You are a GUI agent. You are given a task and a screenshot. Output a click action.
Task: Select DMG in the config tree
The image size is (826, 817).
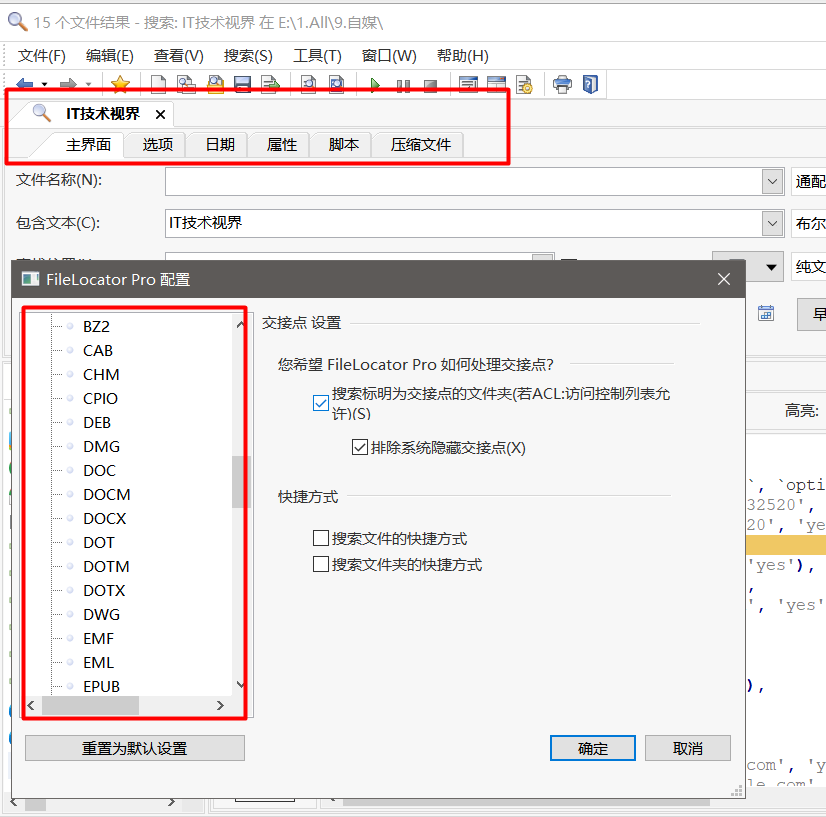click(x=102, y=447)
